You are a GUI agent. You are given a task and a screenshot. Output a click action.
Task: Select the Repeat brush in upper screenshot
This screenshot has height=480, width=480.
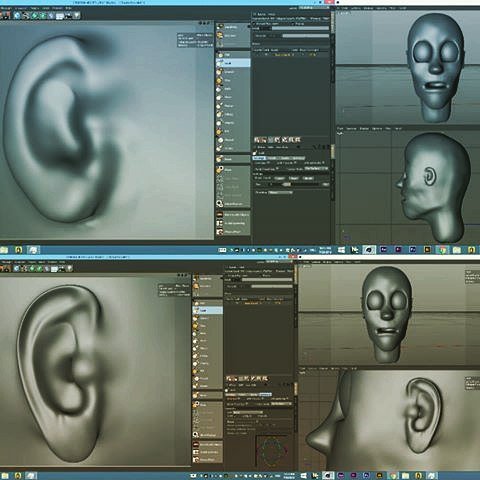pyautogui.click(x=233, y=140)
